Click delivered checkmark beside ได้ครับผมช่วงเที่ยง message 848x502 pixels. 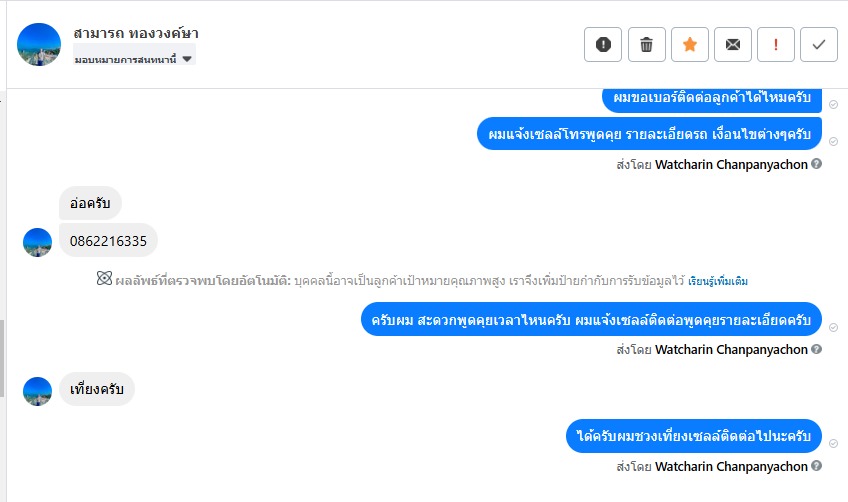click(x=834, y=443)
